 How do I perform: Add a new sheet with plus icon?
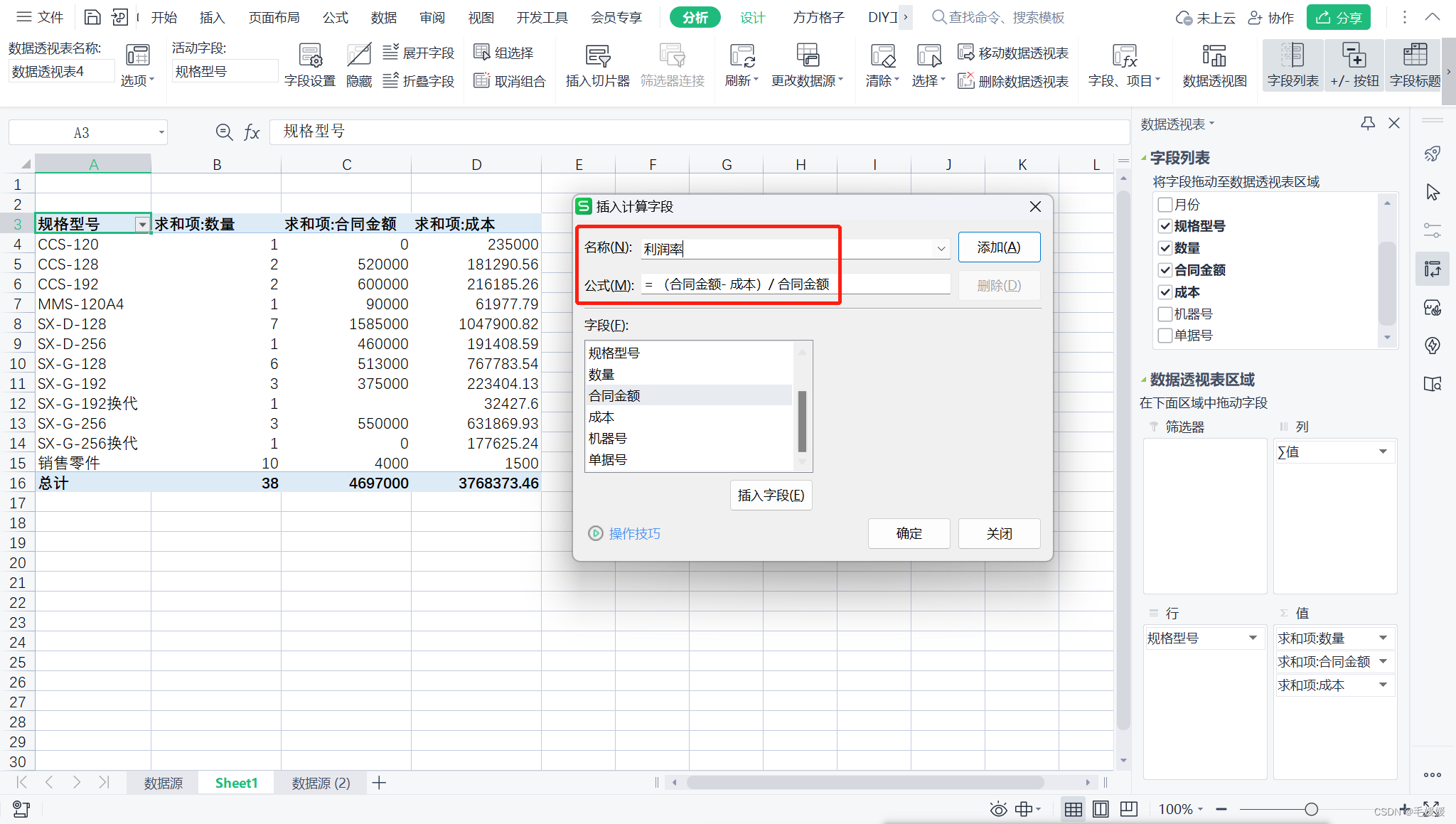click(x=379, y=783)
